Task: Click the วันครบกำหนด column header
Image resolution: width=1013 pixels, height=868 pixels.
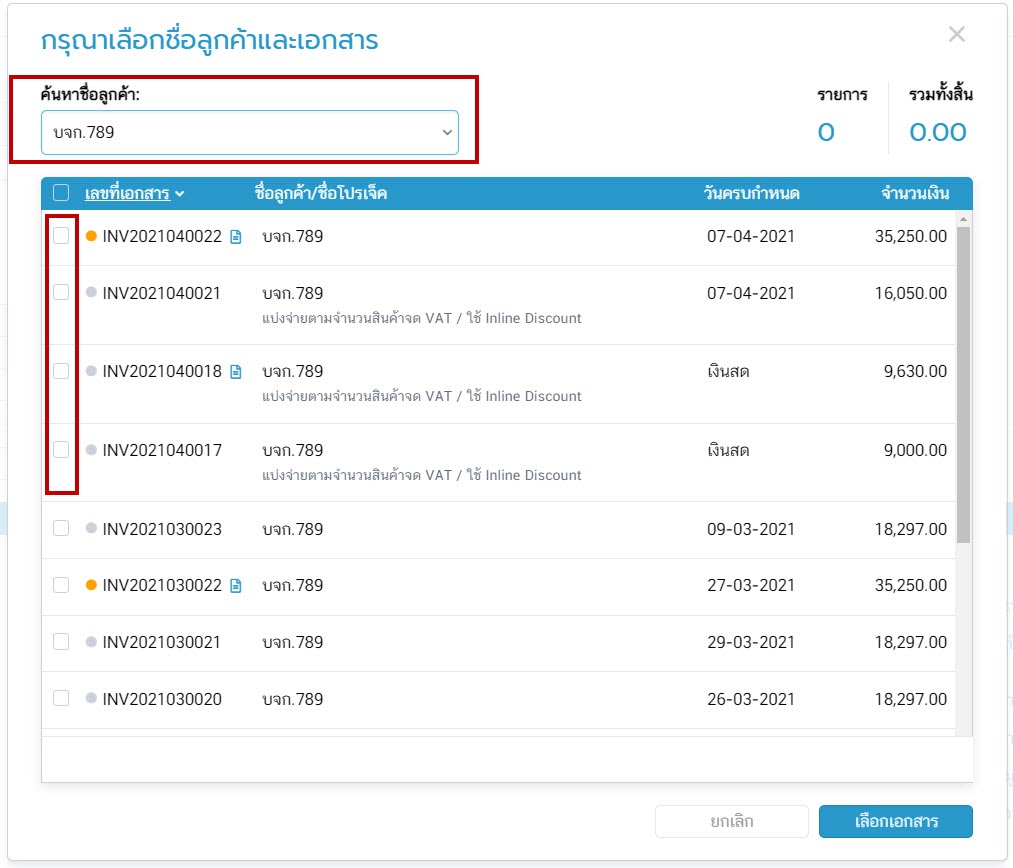Action: 751,193
